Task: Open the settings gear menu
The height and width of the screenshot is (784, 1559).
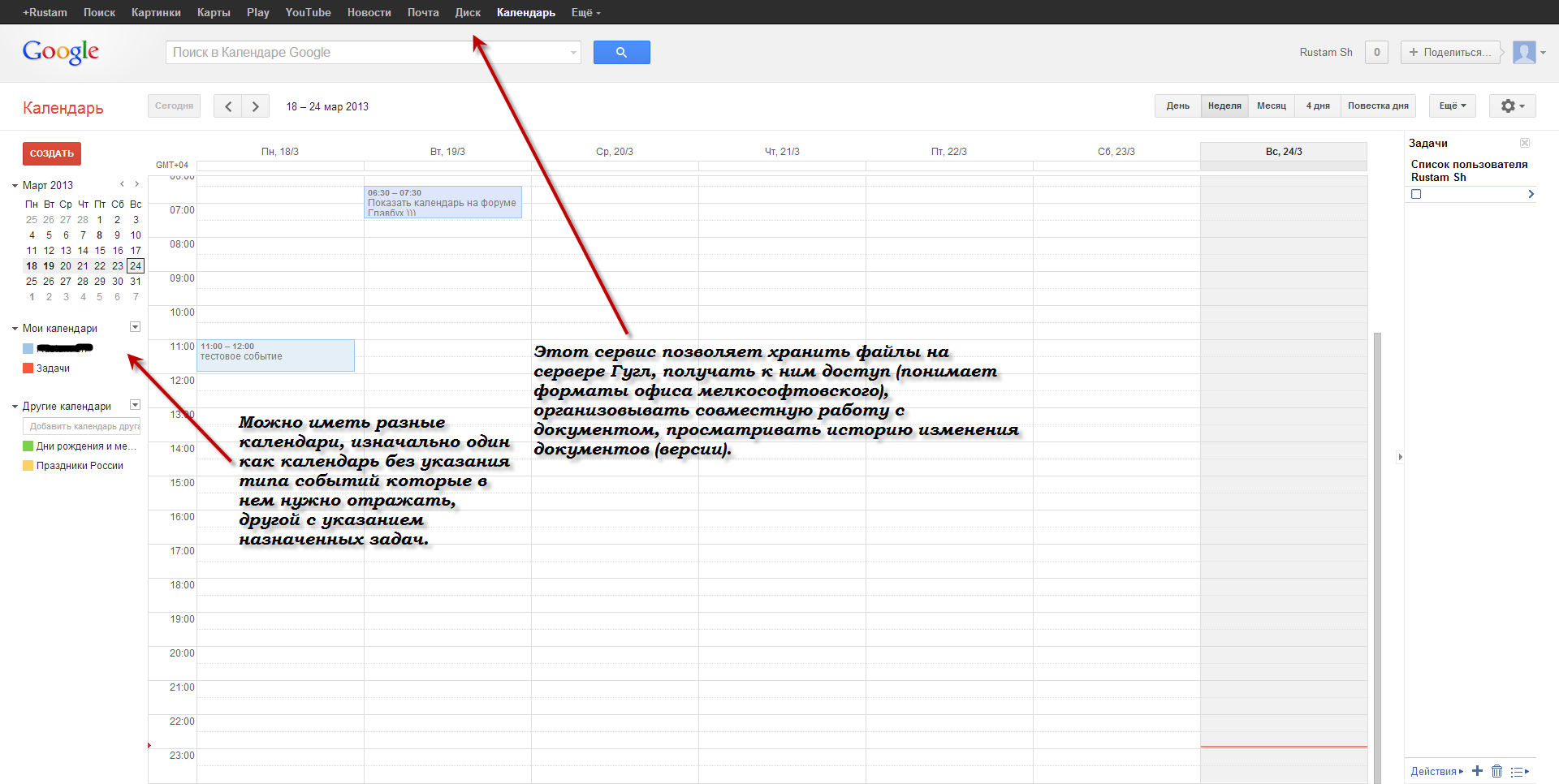Action: 1512,106
